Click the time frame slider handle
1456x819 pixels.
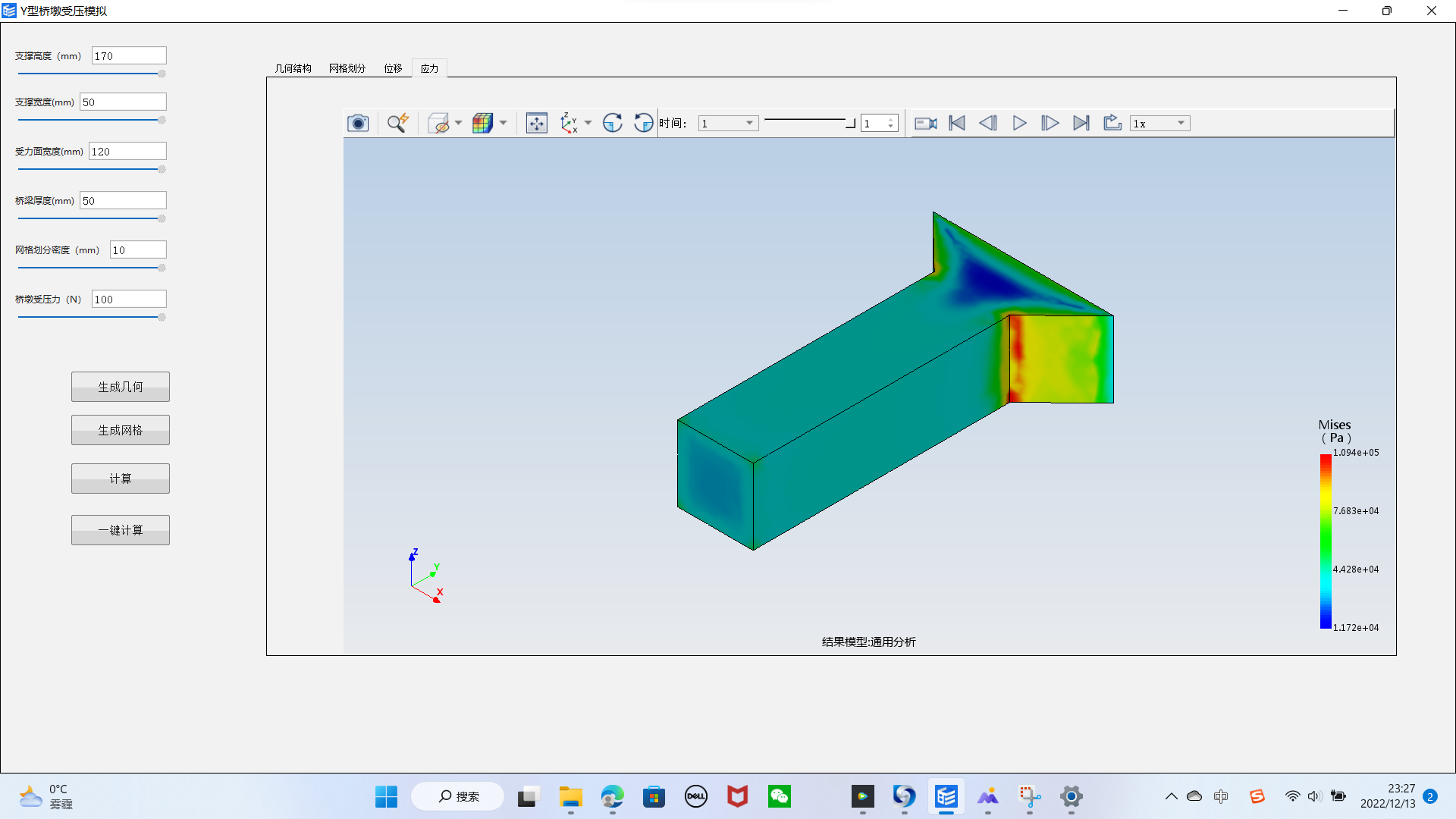click(850, 123)
